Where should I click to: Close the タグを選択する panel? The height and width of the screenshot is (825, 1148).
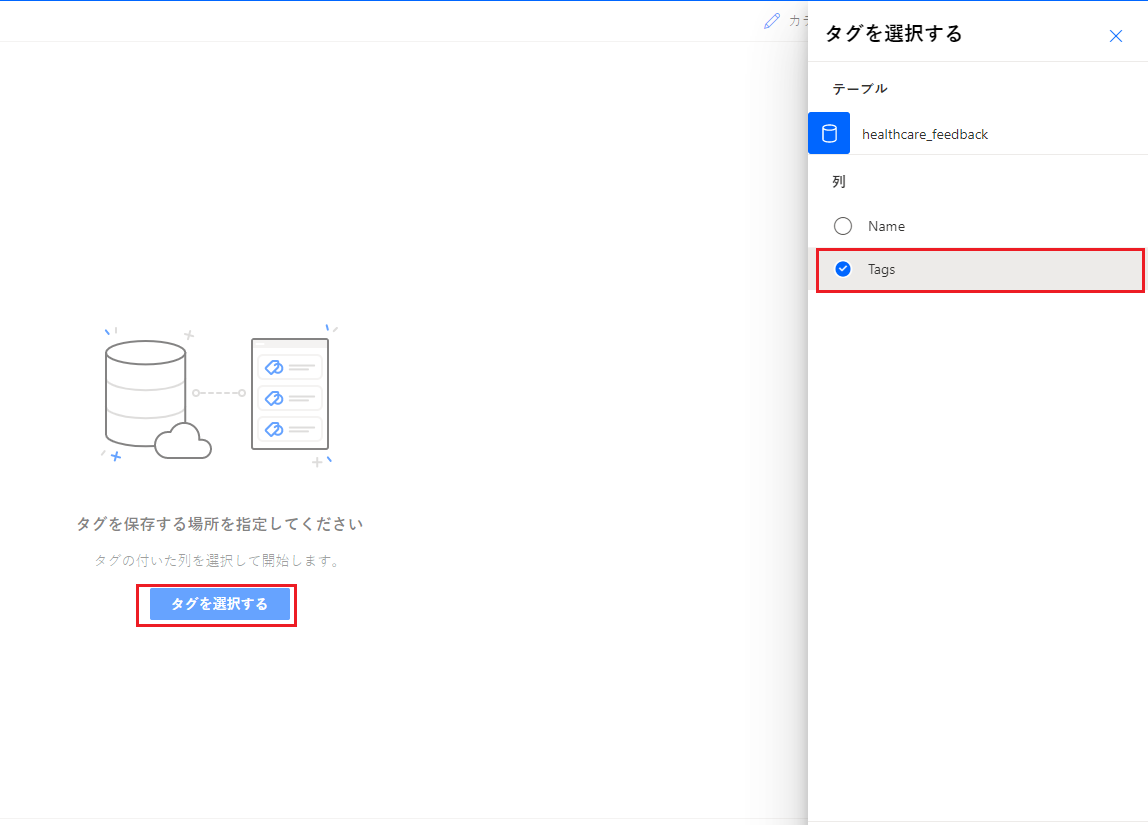coord(1115,36)
